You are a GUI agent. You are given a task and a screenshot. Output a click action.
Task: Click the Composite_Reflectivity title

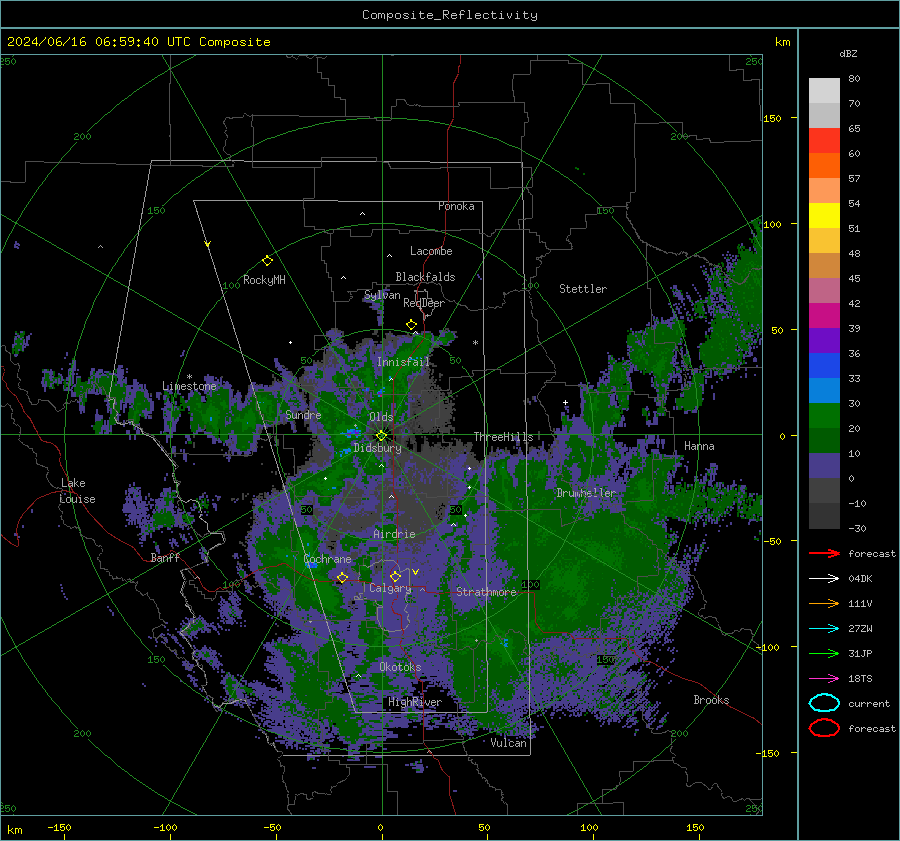pyautogui.click(x=449, y=15)
